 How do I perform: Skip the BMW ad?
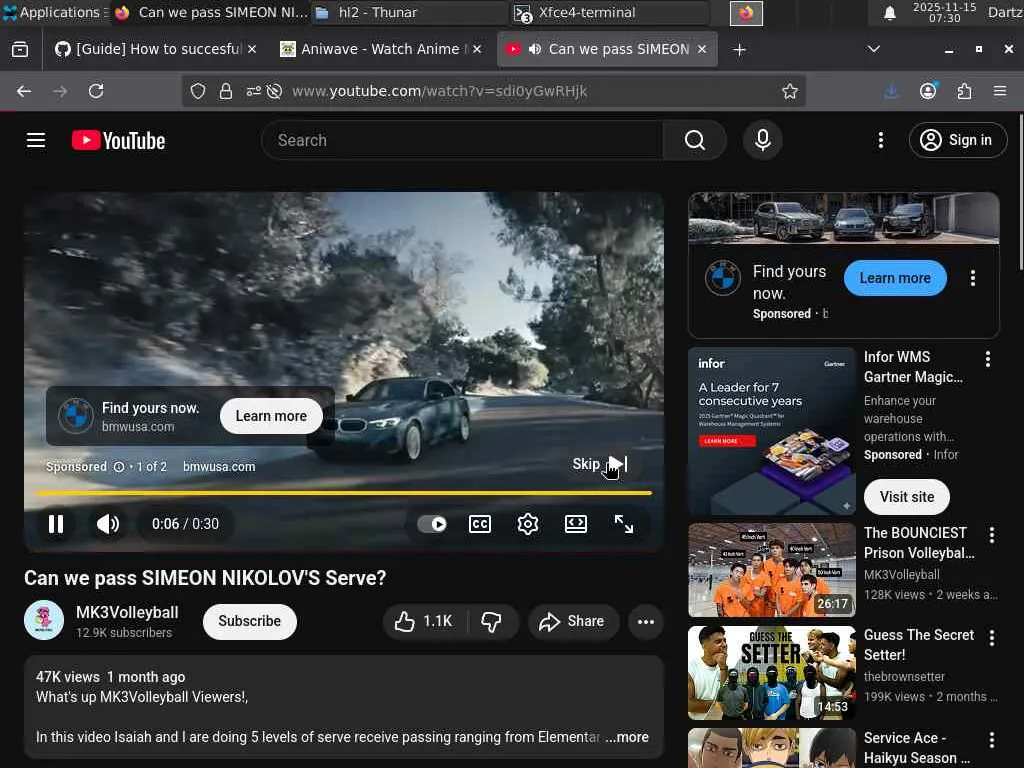click(x=600, y=464)
